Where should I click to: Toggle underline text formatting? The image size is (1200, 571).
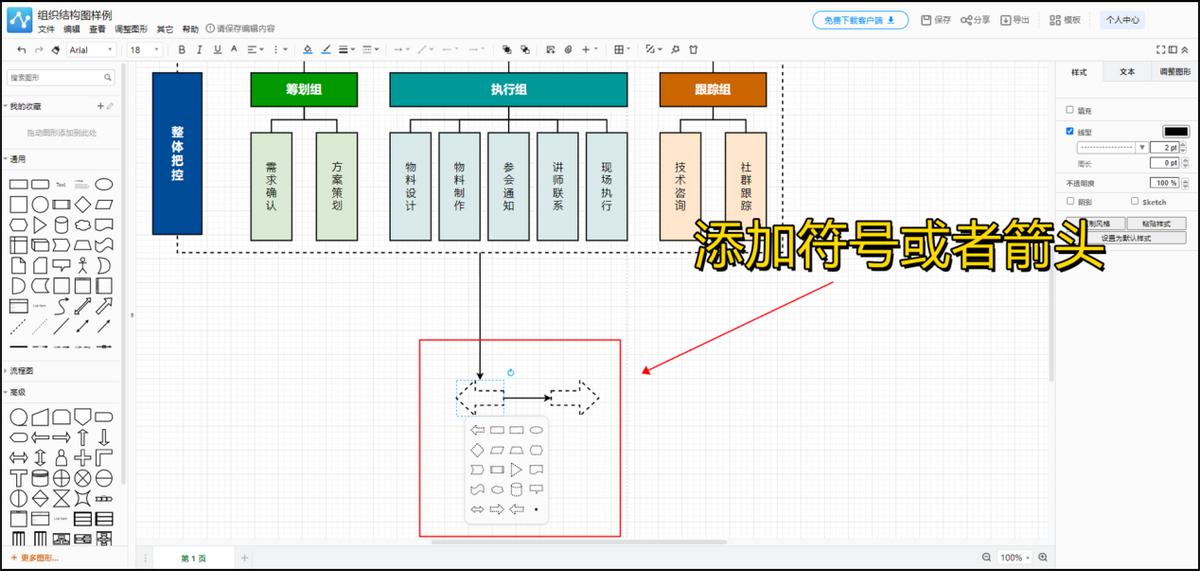(217, 49)
